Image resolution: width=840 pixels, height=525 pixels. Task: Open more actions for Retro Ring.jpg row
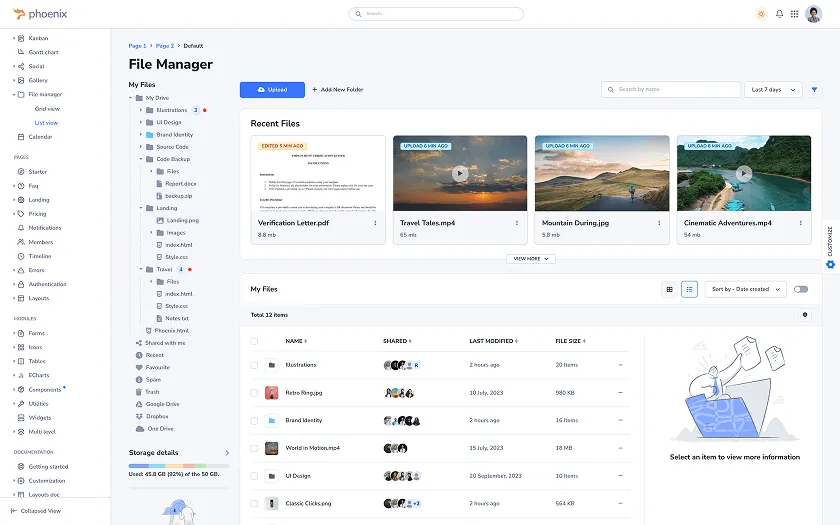click(x=620, y=393)
